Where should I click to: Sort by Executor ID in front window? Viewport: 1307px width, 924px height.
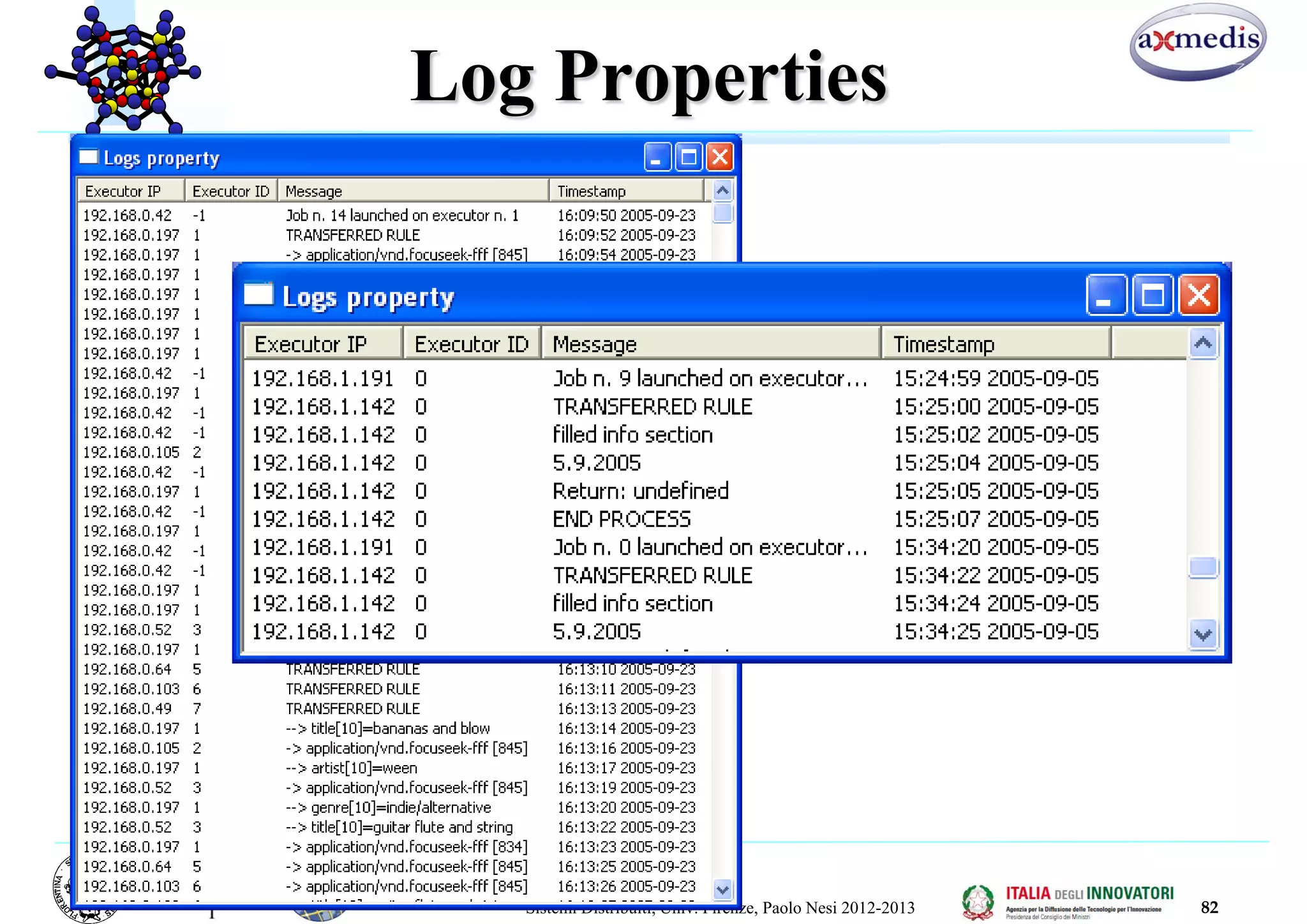471,344
